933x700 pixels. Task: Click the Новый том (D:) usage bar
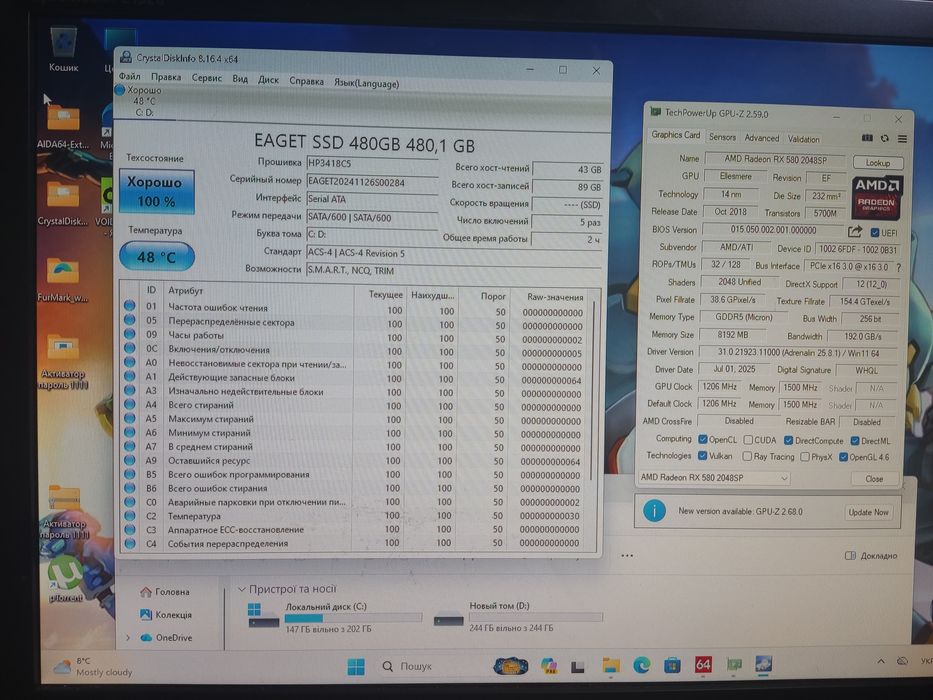(x=535, y=617)
